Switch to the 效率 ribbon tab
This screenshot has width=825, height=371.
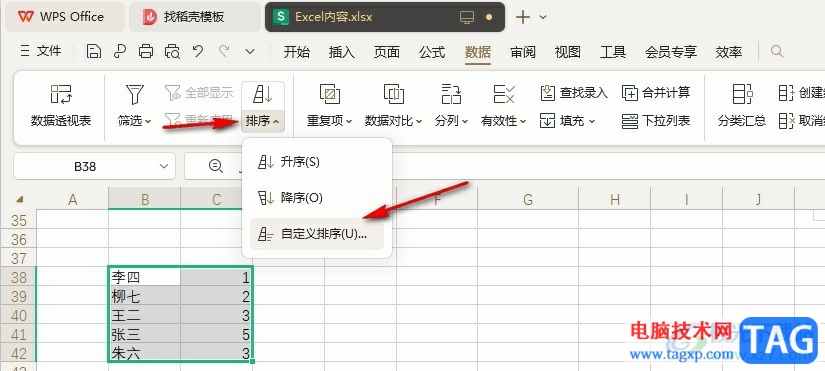pyautogui.click(x=729, y=52)
